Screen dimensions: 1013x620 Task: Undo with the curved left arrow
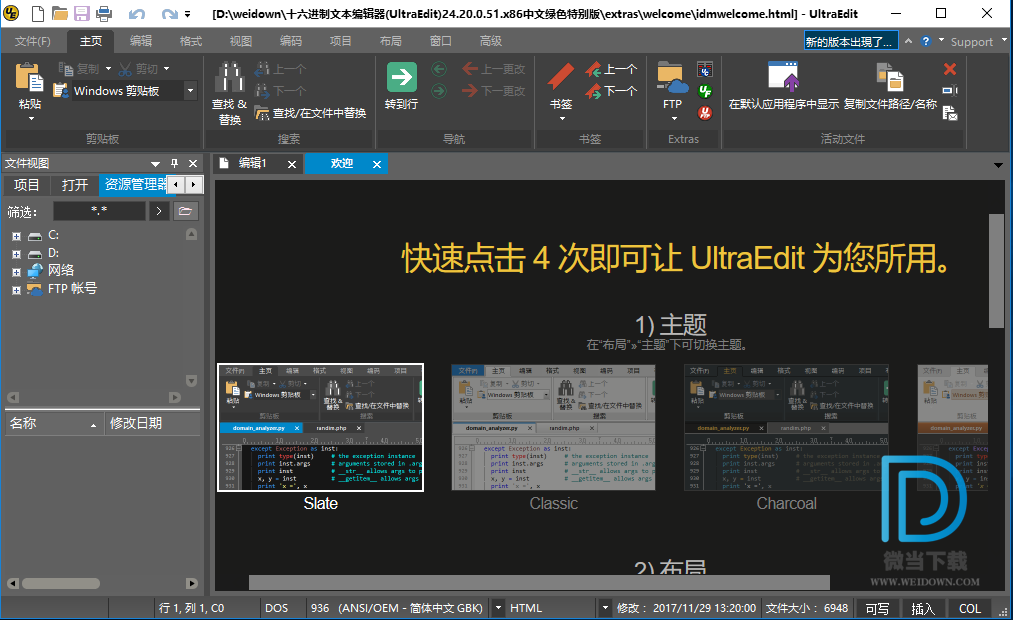137,14
